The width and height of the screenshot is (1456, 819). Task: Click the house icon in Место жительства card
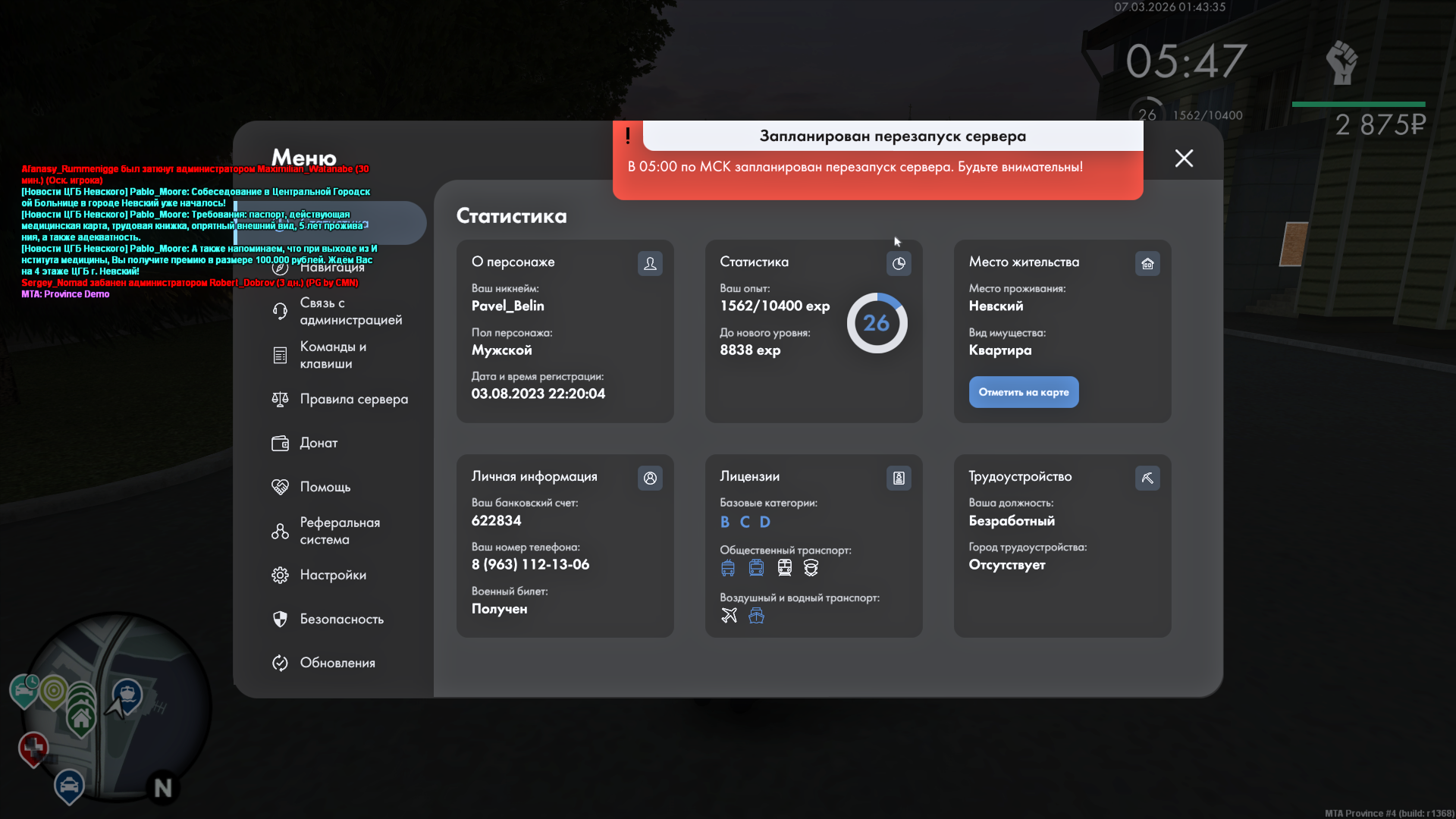click(x=1147, y=263)
